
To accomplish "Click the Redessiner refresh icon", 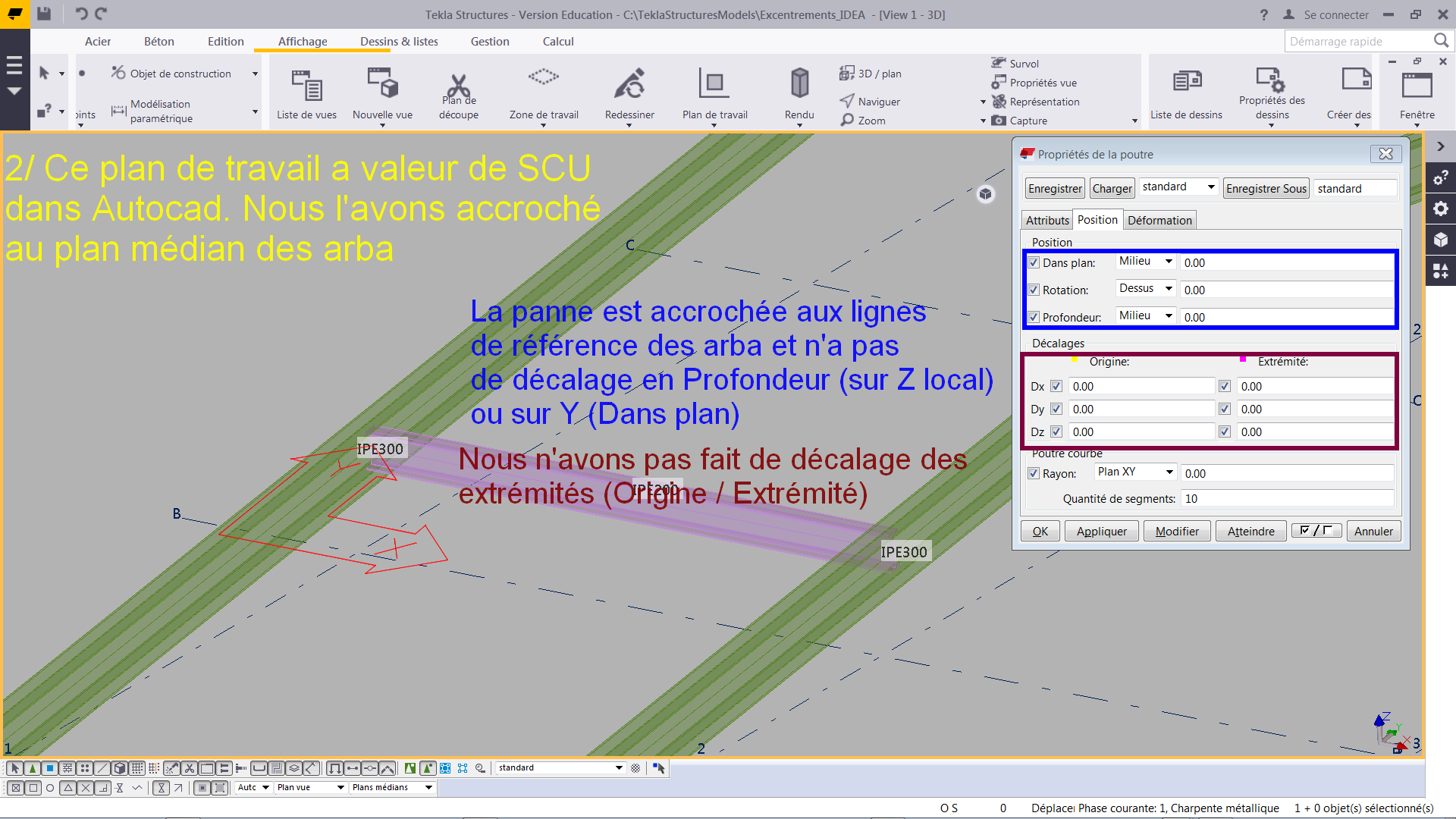I will pyautogui.click(x=629, y=83).
